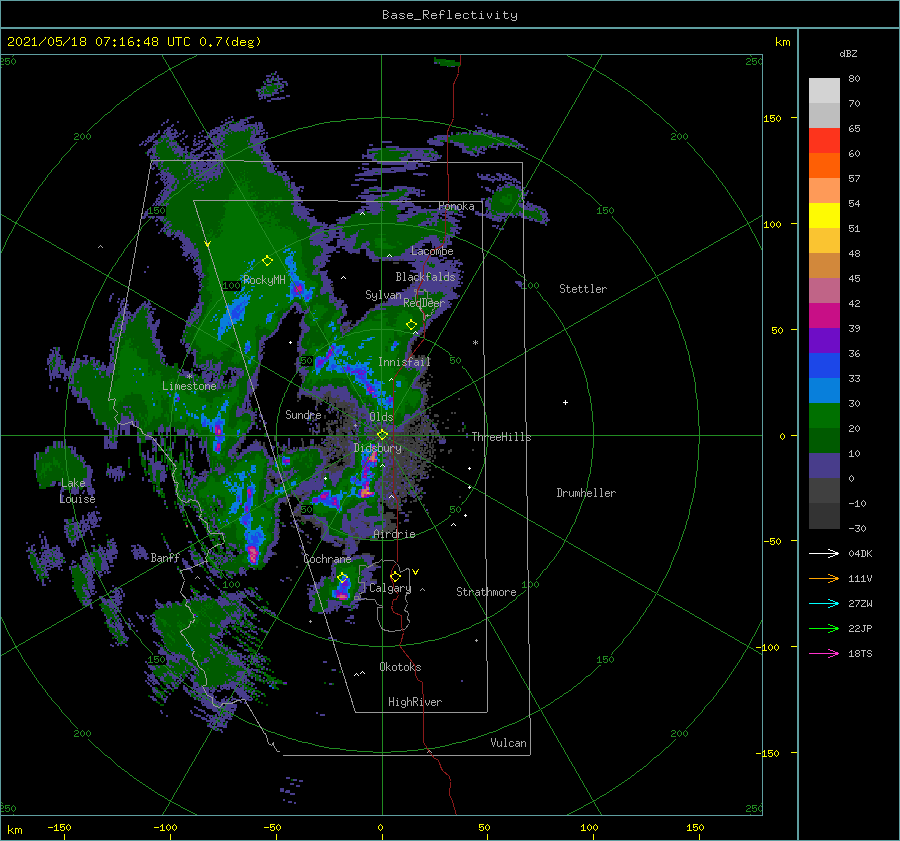Click the Airdrie city label
The width and height of the screenshot is (900, 841).
[394, 534]
